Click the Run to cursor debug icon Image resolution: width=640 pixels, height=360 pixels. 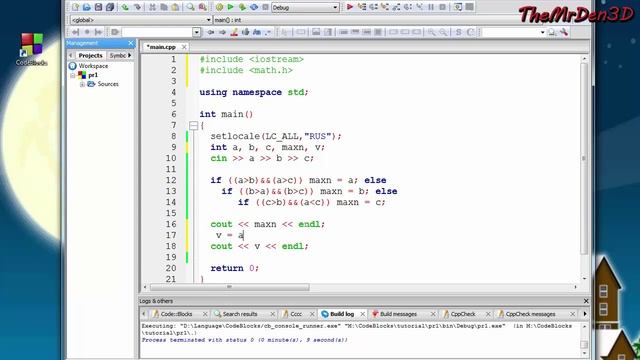coord(362,7)
